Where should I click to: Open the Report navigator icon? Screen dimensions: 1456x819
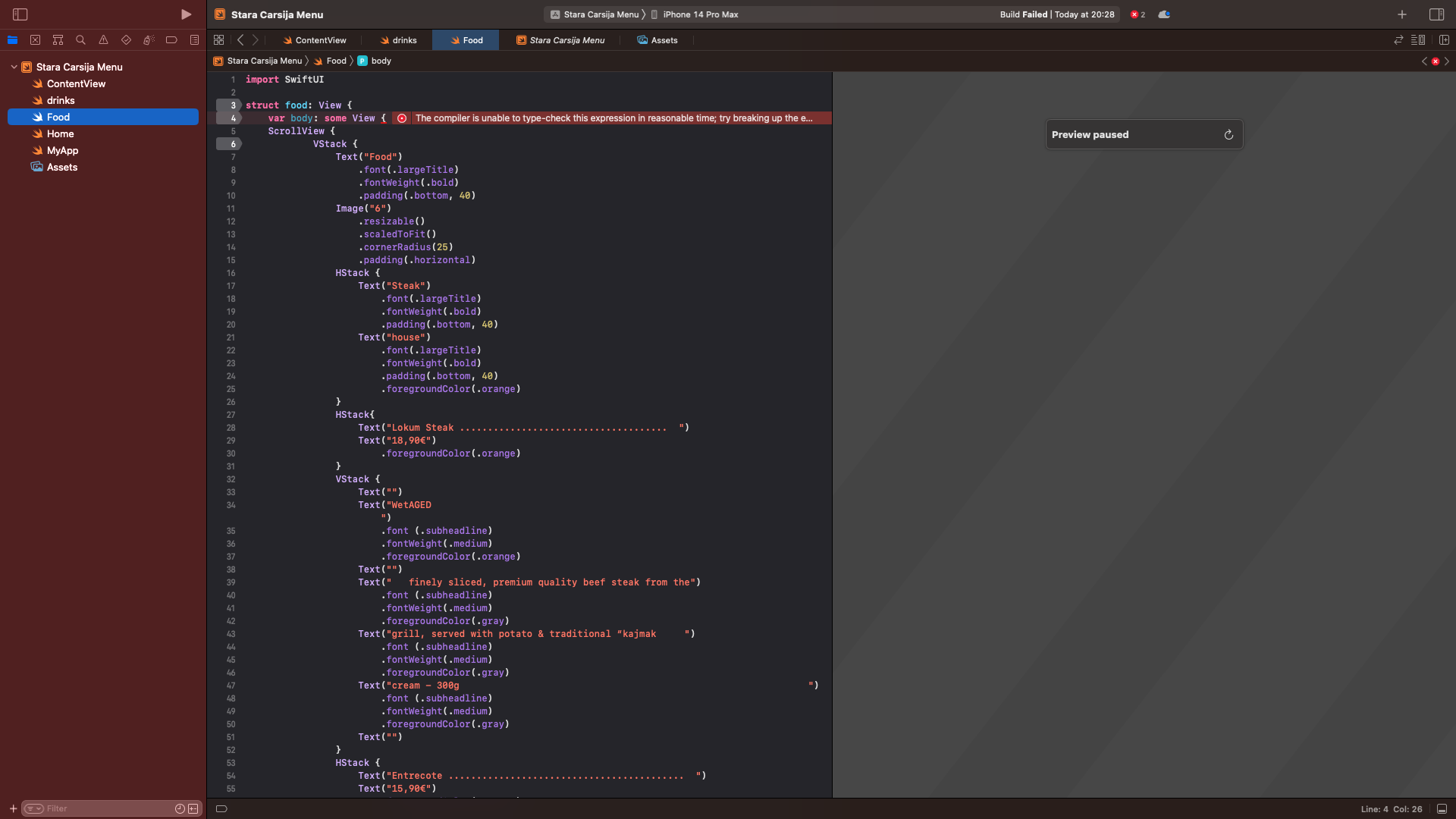(x=194, y=40)
